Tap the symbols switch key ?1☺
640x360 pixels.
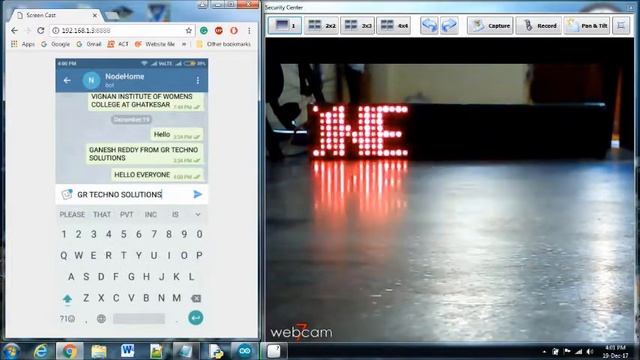click(67, 319)
